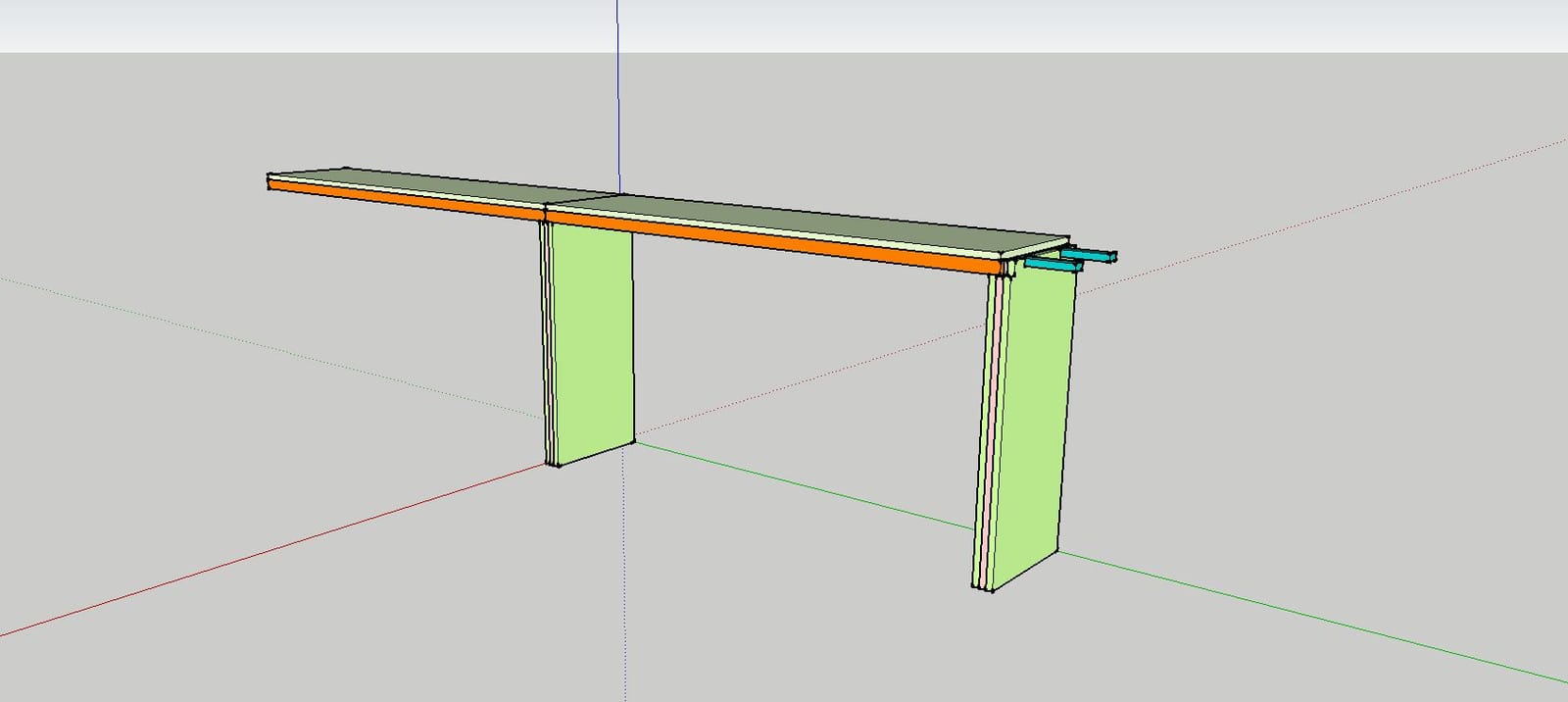
Task: Pick the lower cyan bar under the tabletop end
Action: (x=1053, y=264)
